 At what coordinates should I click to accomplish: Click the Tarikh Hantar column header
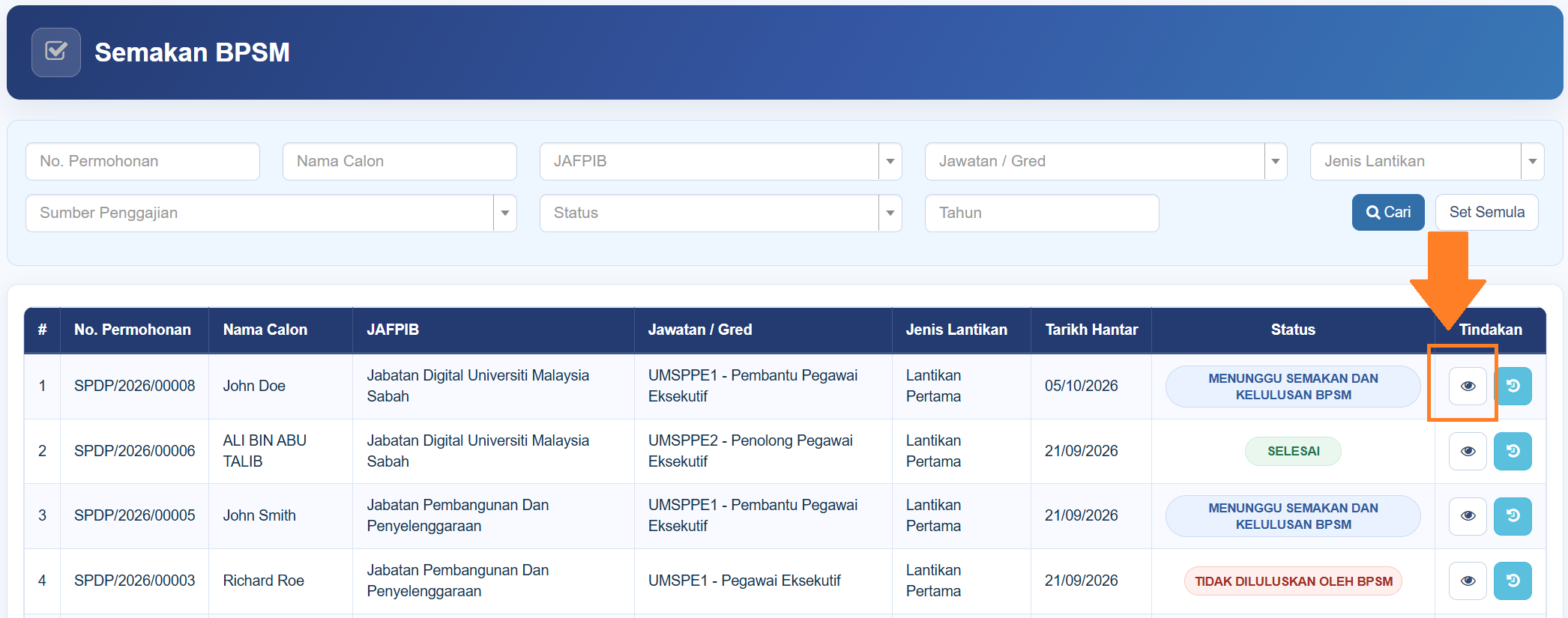1091,330
